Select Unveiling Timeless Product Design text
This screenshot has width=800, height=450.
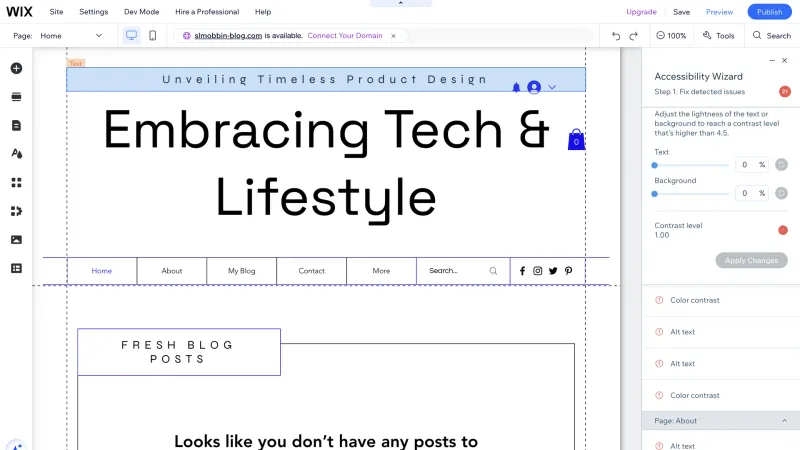tap(325, 80)
